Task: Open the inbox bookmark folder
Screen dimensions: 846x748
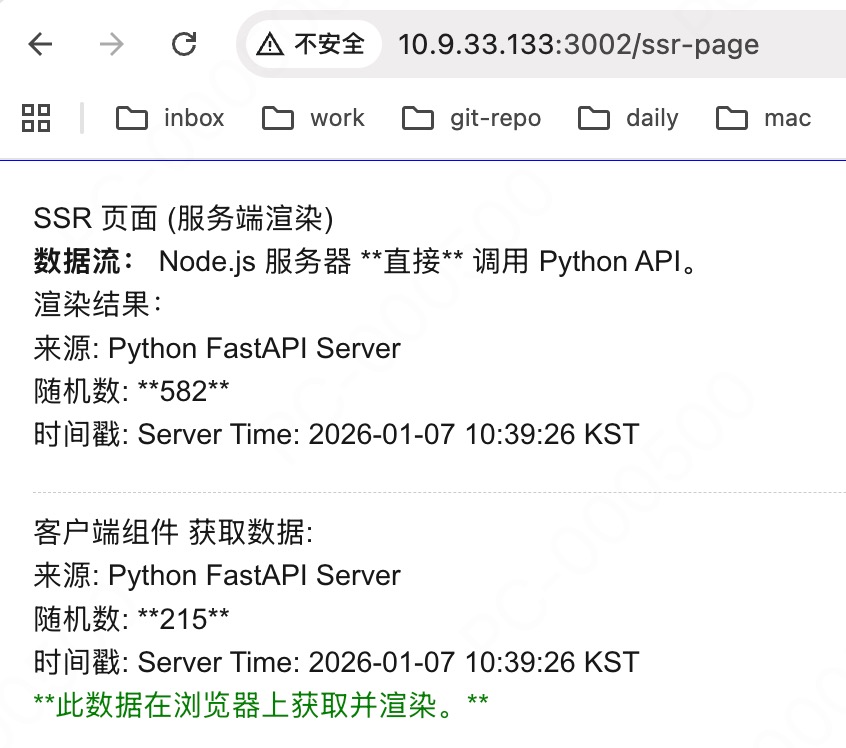Action: click(170, 118)
